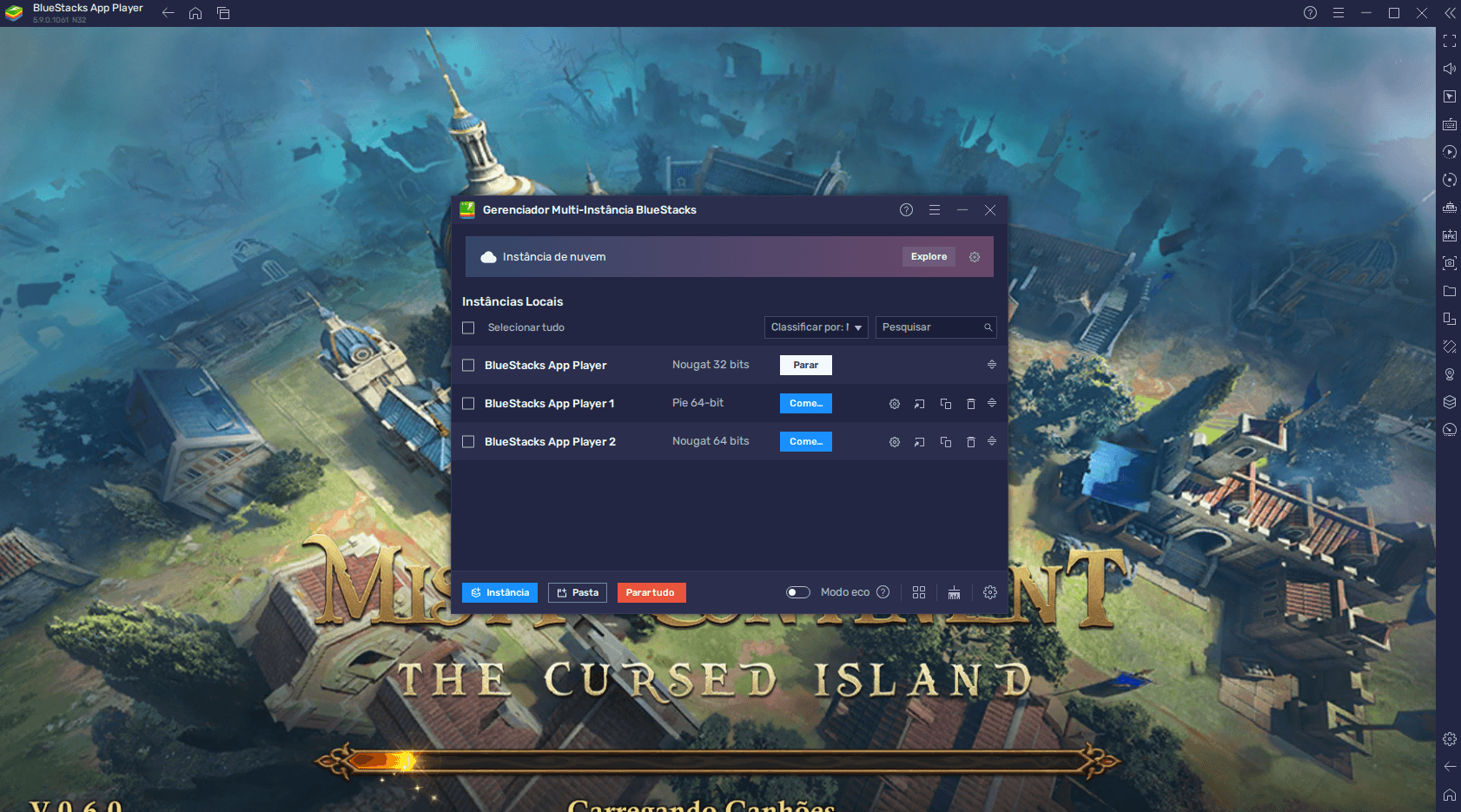Open the sync operations icon in sidebar
The image size is (1461, 812).
1450,180
